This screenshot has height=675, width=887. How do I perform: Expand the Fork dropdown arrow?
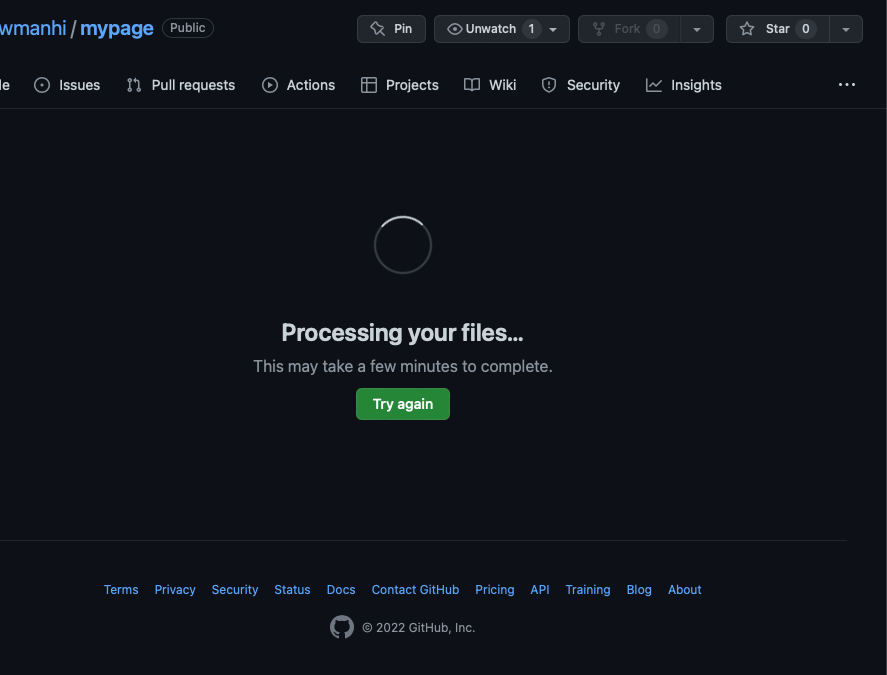(x=697, y=29)
